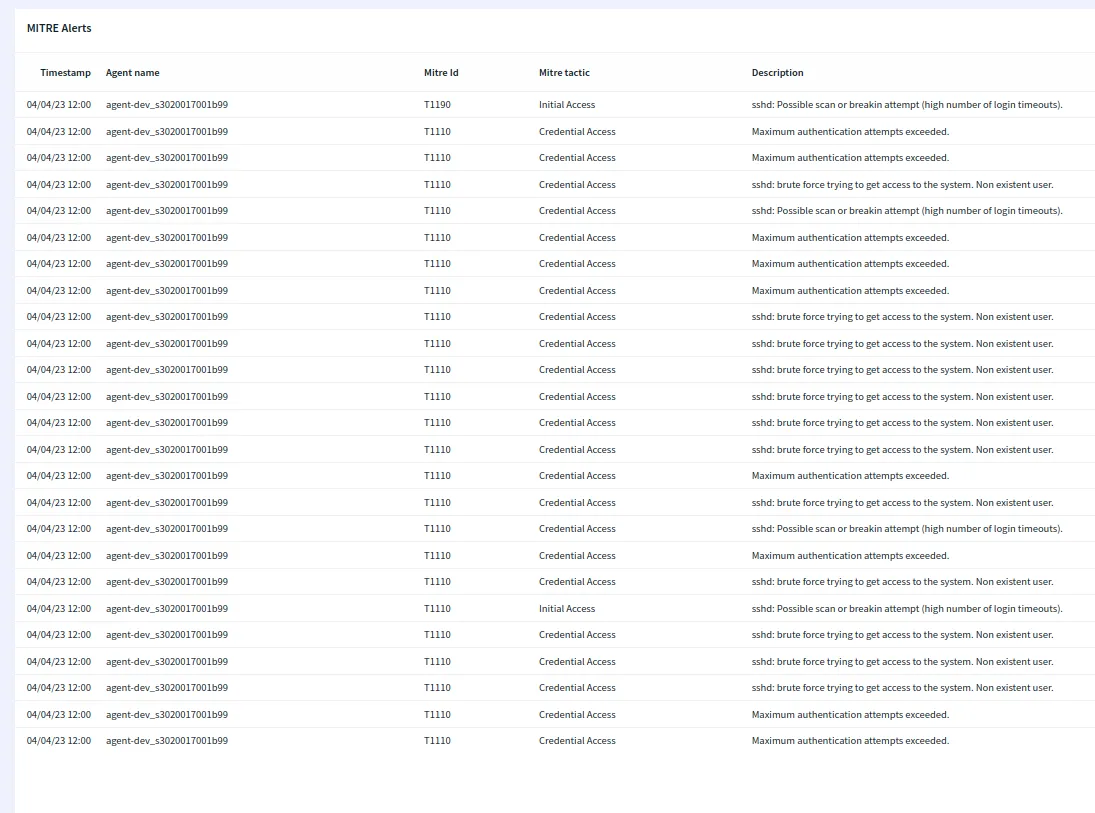Select Initial Access tactic in the first row
The width and height of the screenshot is (1095, 813).
coord(567,105)
